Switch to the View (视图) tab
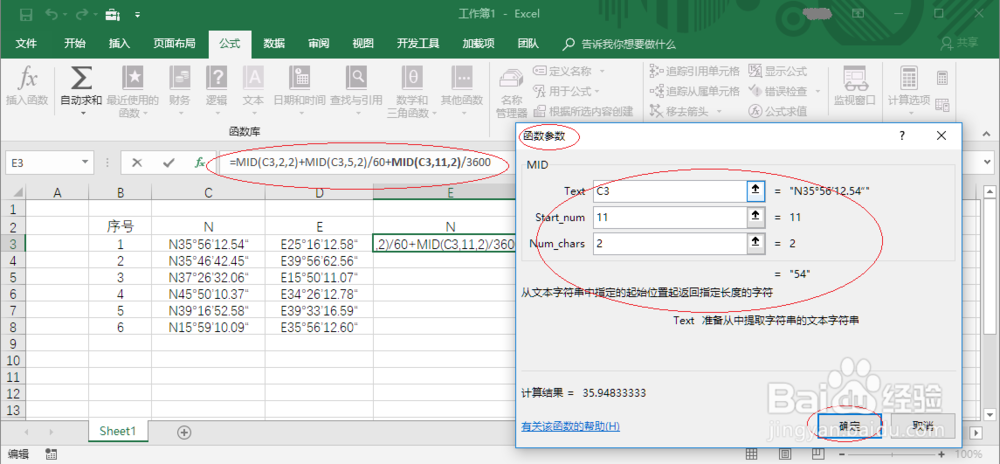Image resolution: width=1000 pixels, height=464 pixels. 363,43
